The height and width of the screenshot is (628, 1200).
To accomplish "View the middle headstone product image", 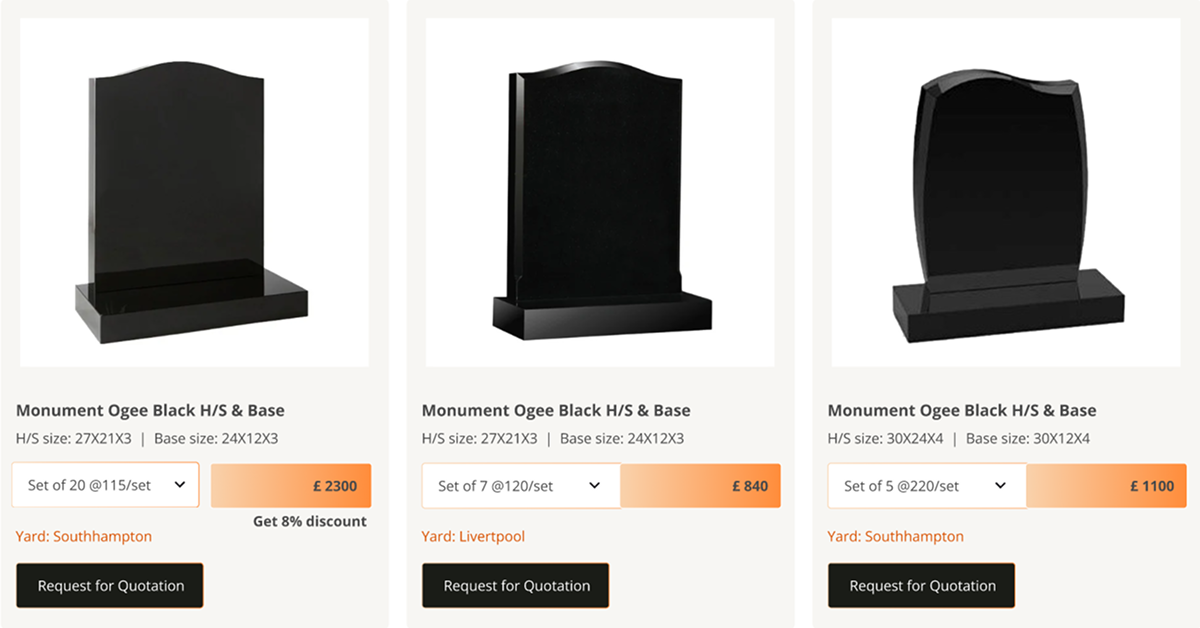I will [600, 192].
